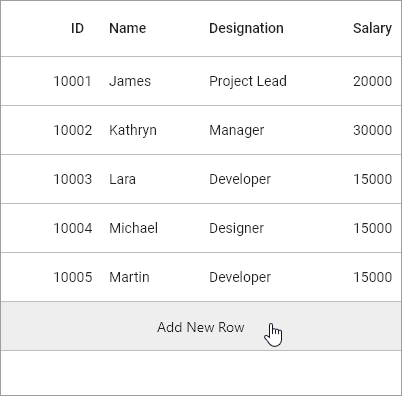Select the cell with ID 10004

[73, 228]
